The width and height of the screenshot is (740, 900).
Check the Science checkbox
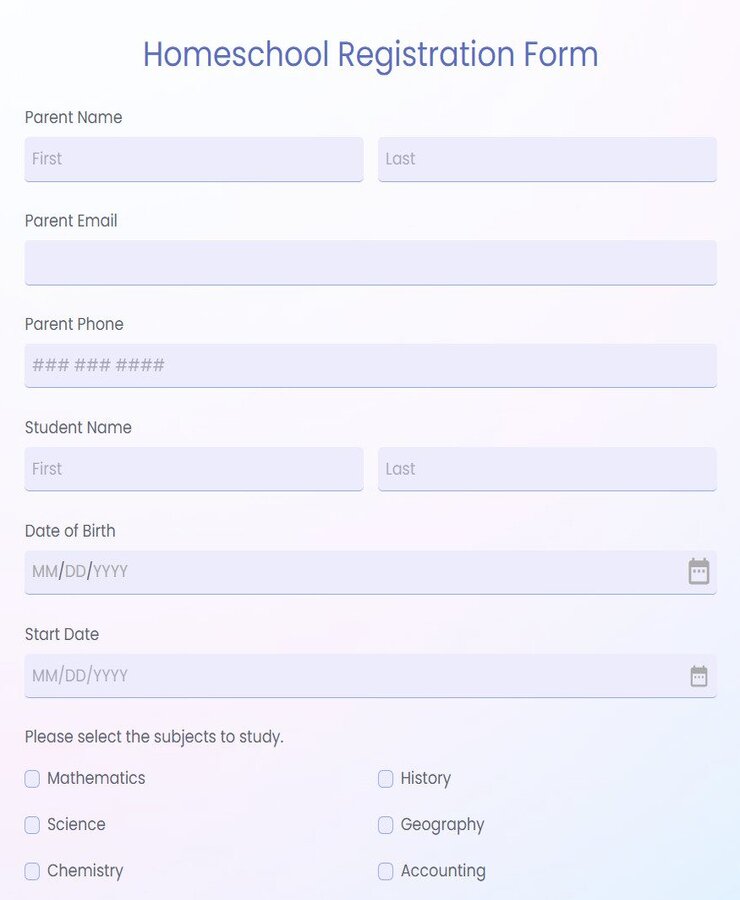coord(32,824)
